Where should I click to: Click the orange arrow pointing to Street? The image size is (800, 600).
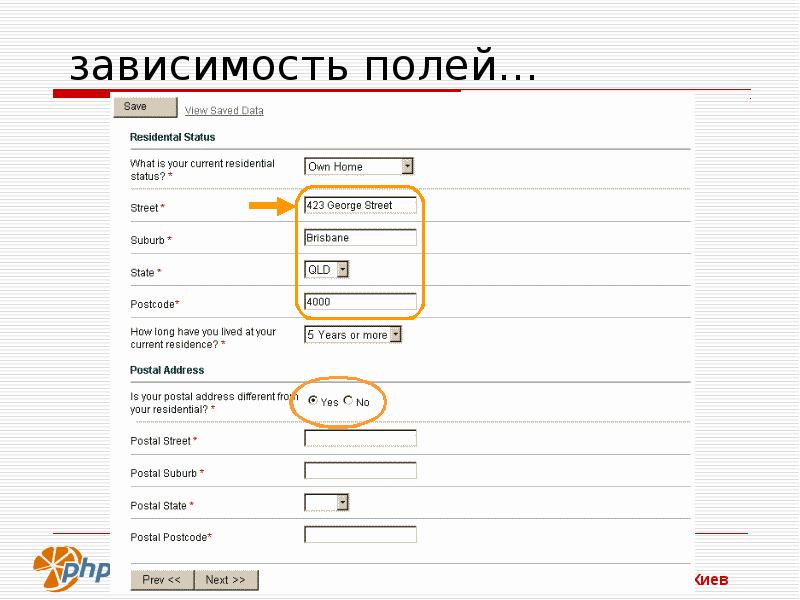(268, 206)
